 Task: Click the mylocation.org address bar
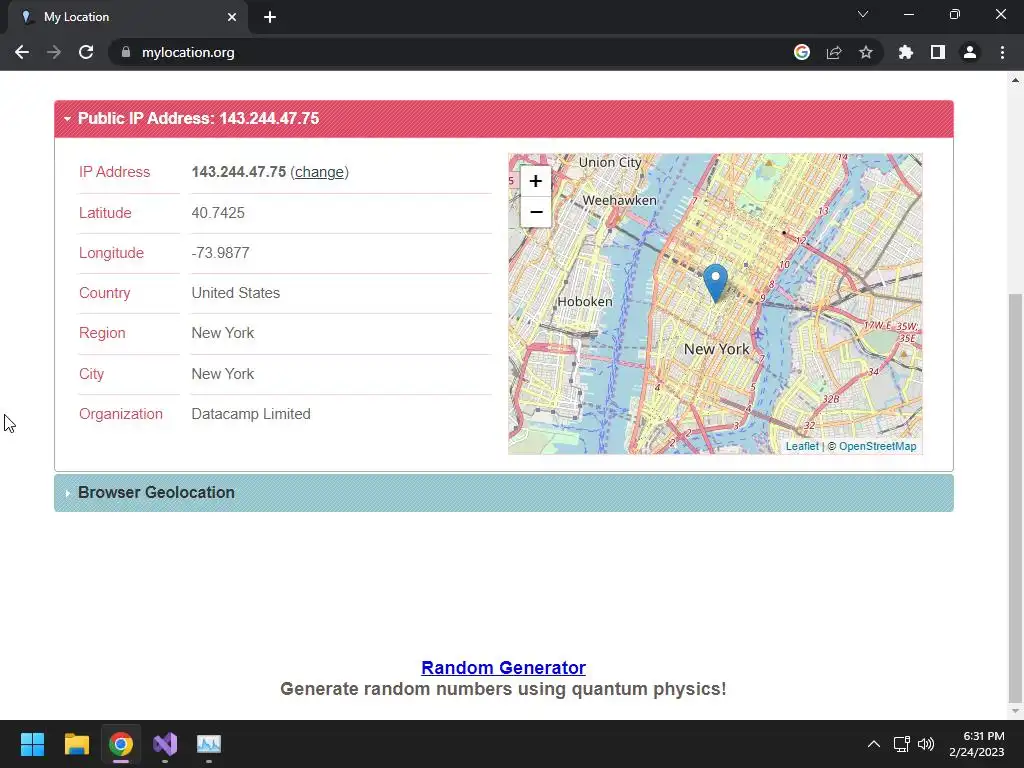coord(451,52)
